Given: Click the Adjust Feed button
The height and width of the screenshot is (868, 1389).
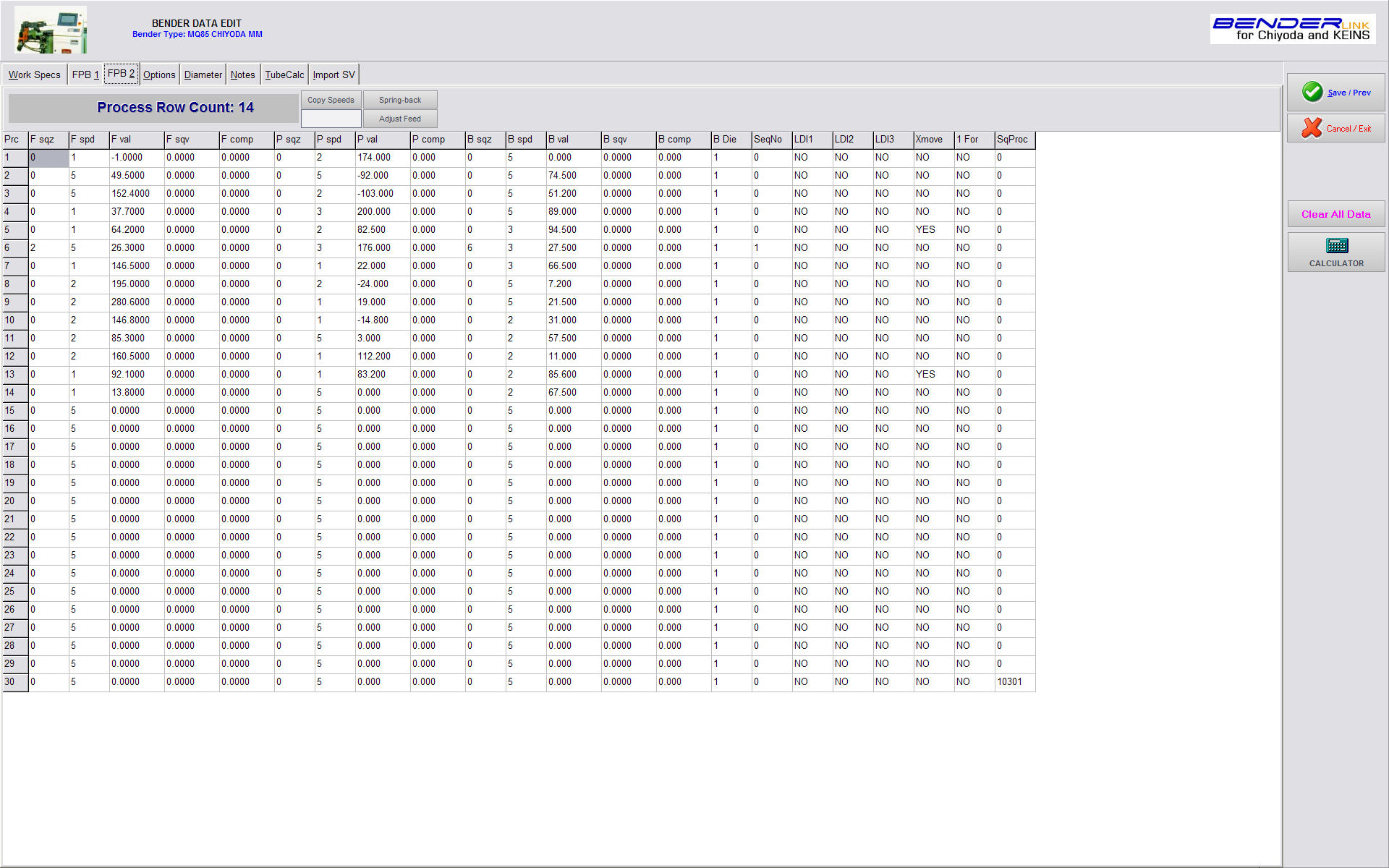Looking at the screenshot, I should coord(400,119).
